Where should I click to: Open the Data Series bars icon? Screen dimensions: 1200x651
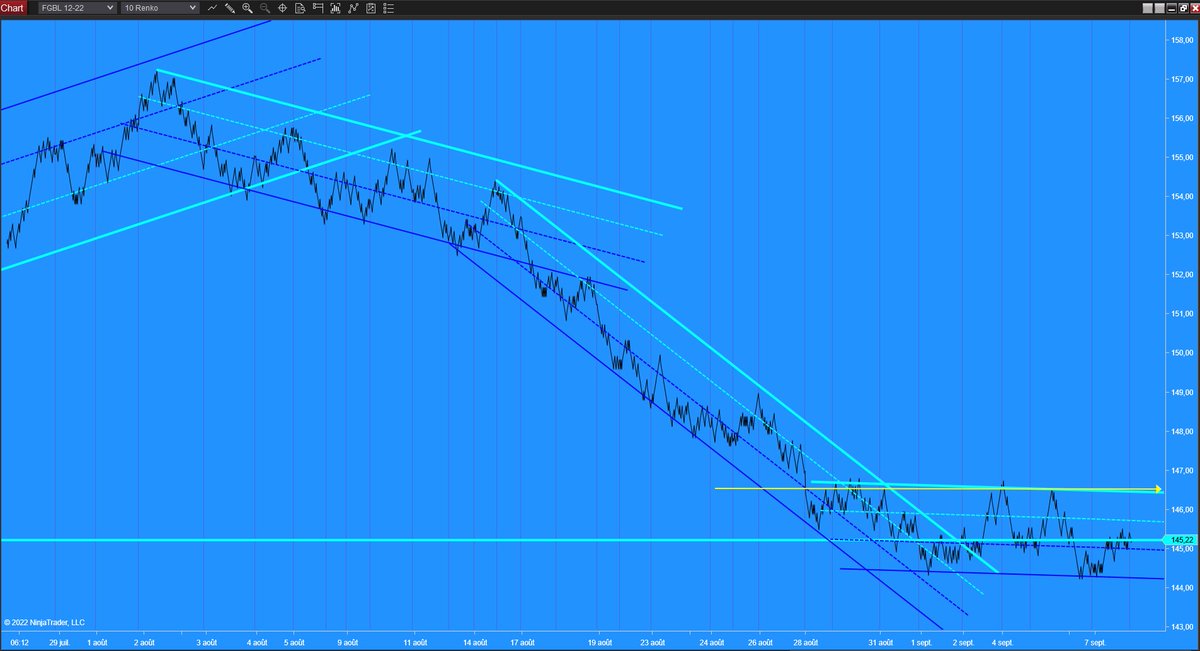point(335,8)
